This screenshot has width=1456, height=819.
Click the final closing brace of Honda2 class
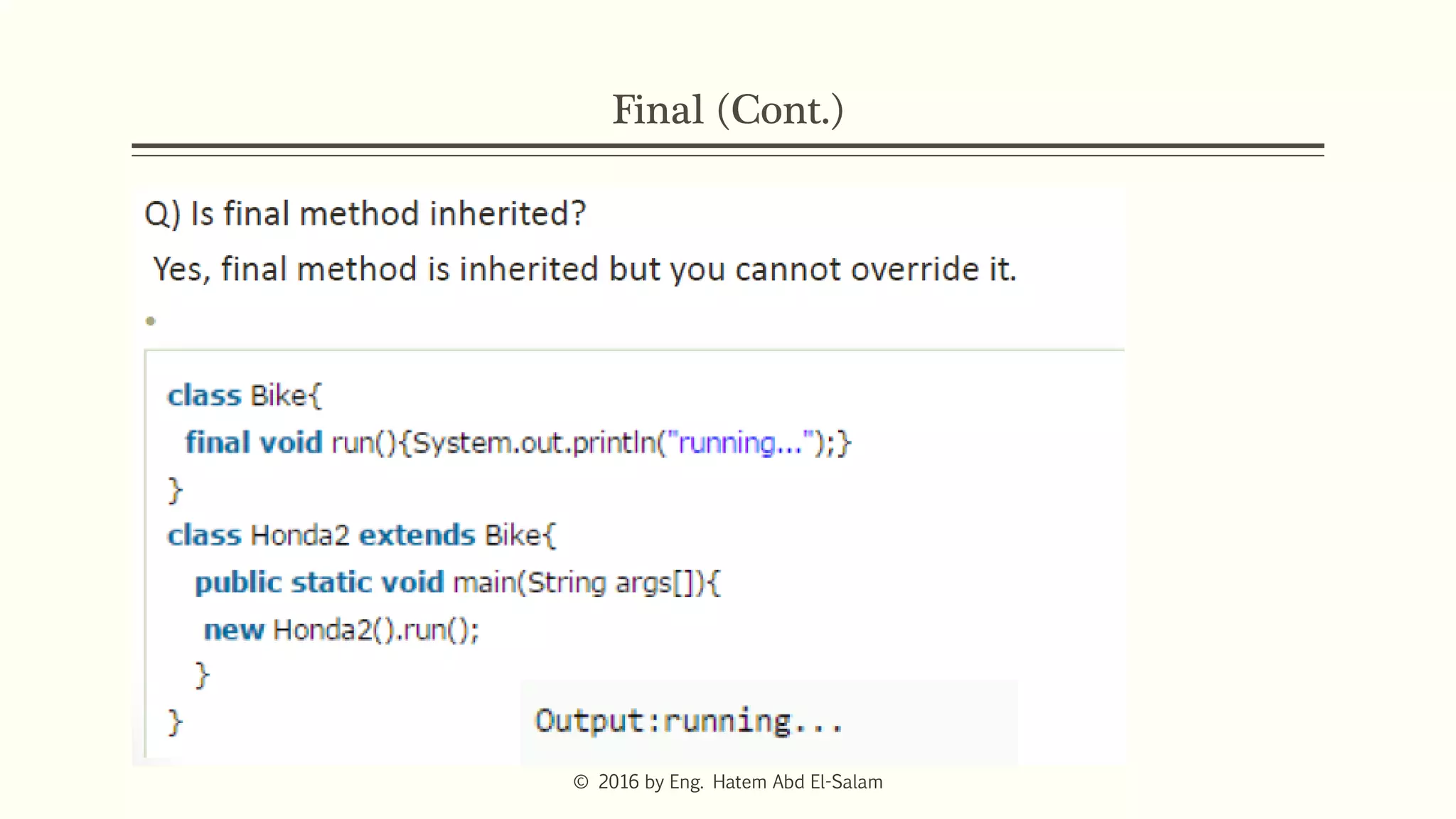175,722
